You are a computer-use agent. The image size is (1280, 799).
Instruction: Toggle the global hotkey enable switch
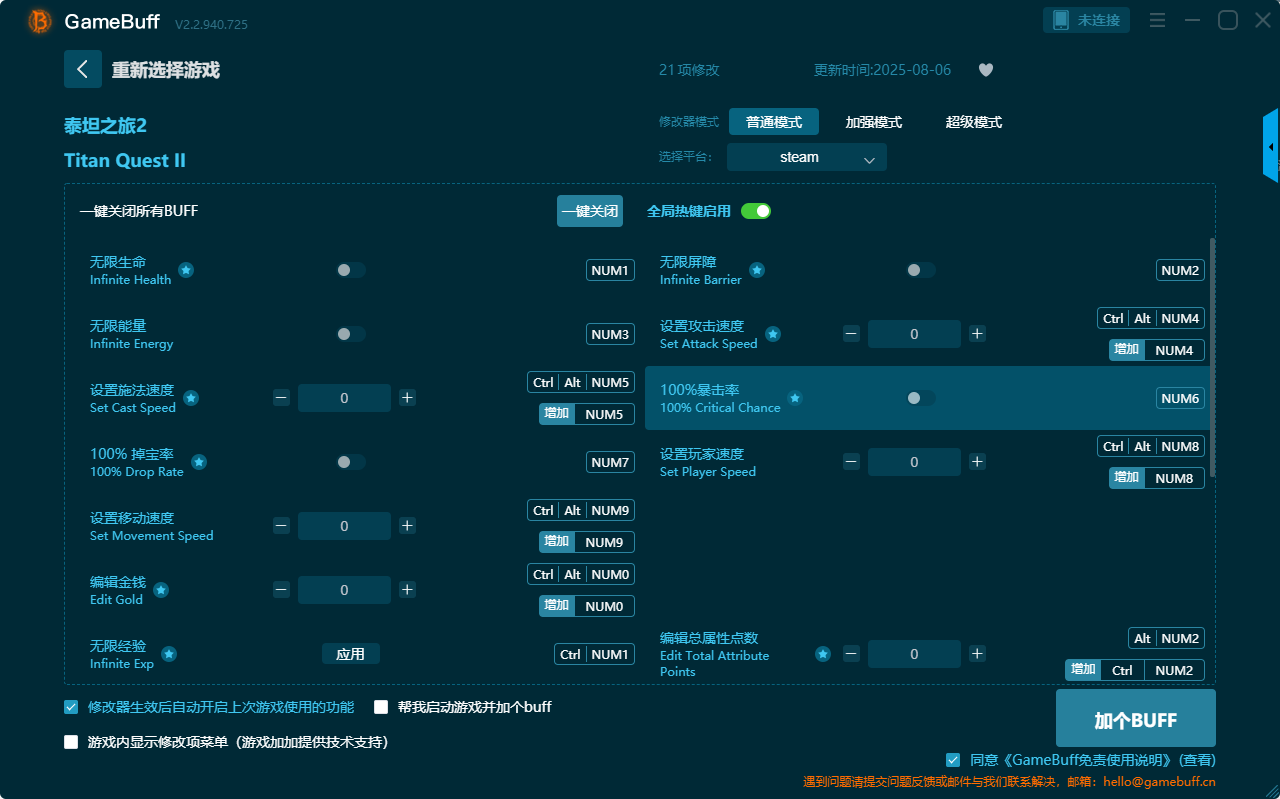(x=756, y=211)
